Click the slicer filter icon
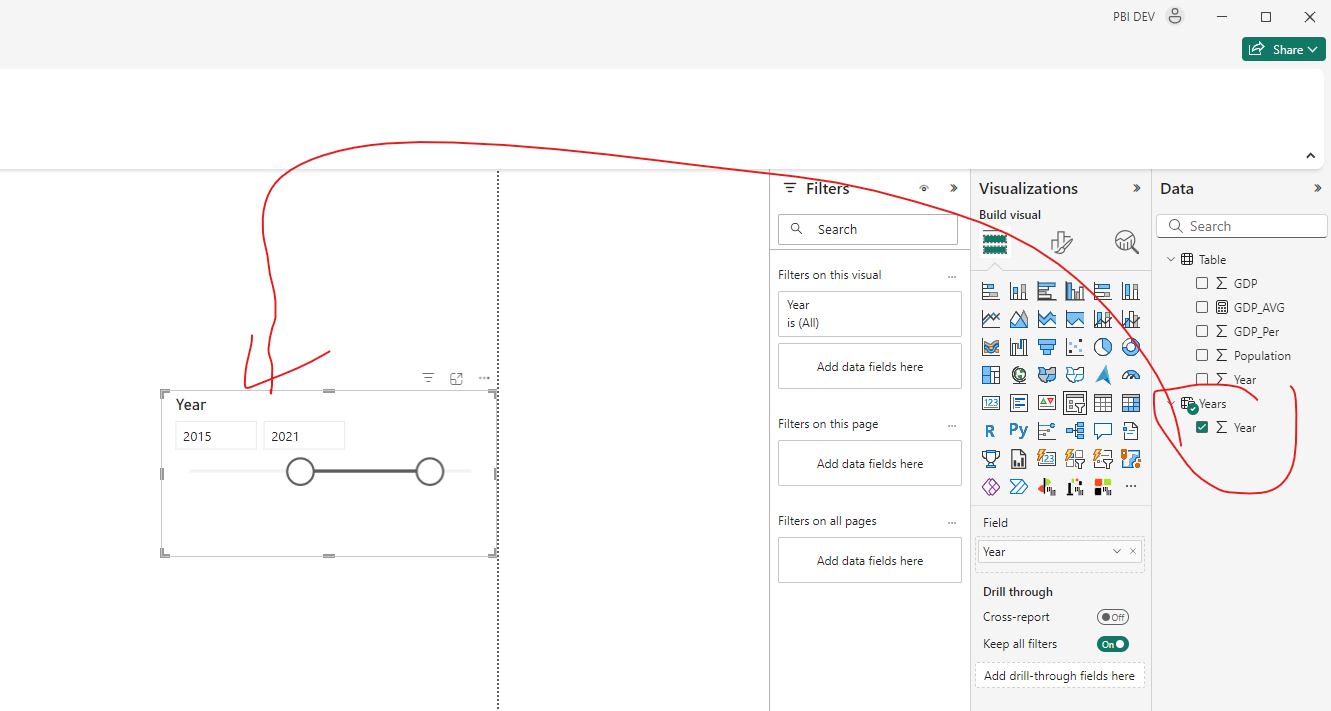 coord(428,378)
